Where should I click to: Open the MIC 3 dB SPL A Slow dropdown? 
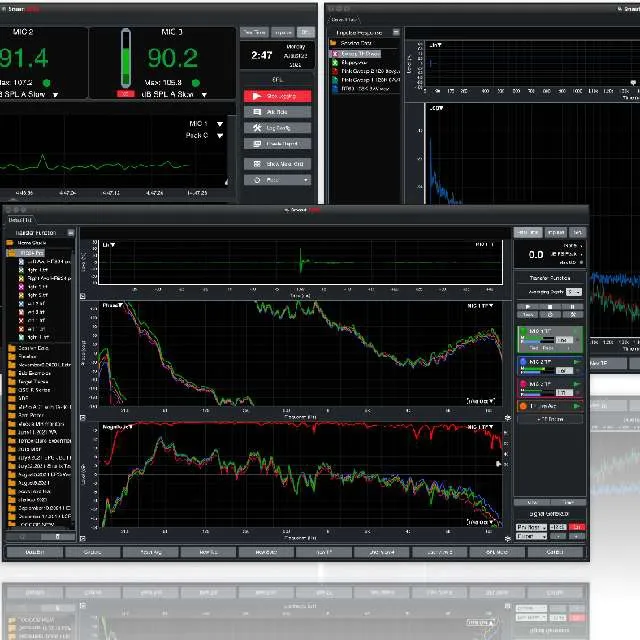pyautogui.click(x=204, y=95)
